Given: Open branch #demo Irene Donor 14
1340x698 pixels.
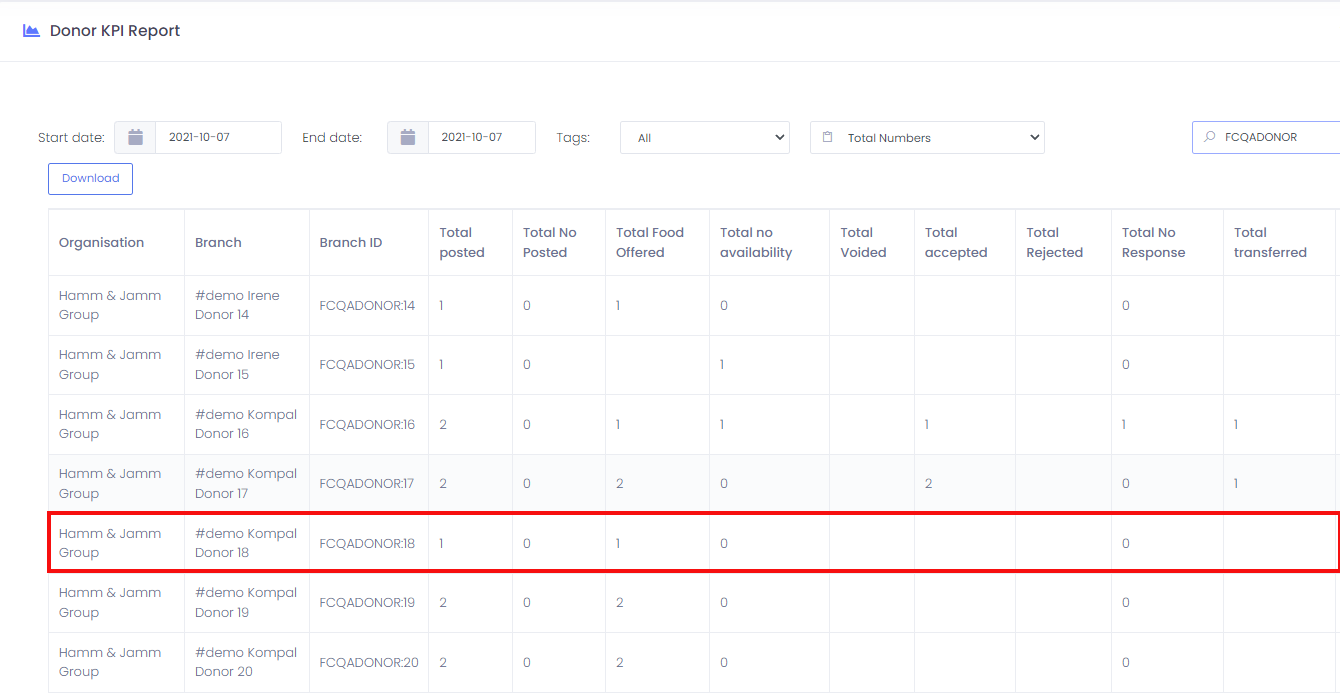Looking at the screenshot, I should click(x=237, y=305).
